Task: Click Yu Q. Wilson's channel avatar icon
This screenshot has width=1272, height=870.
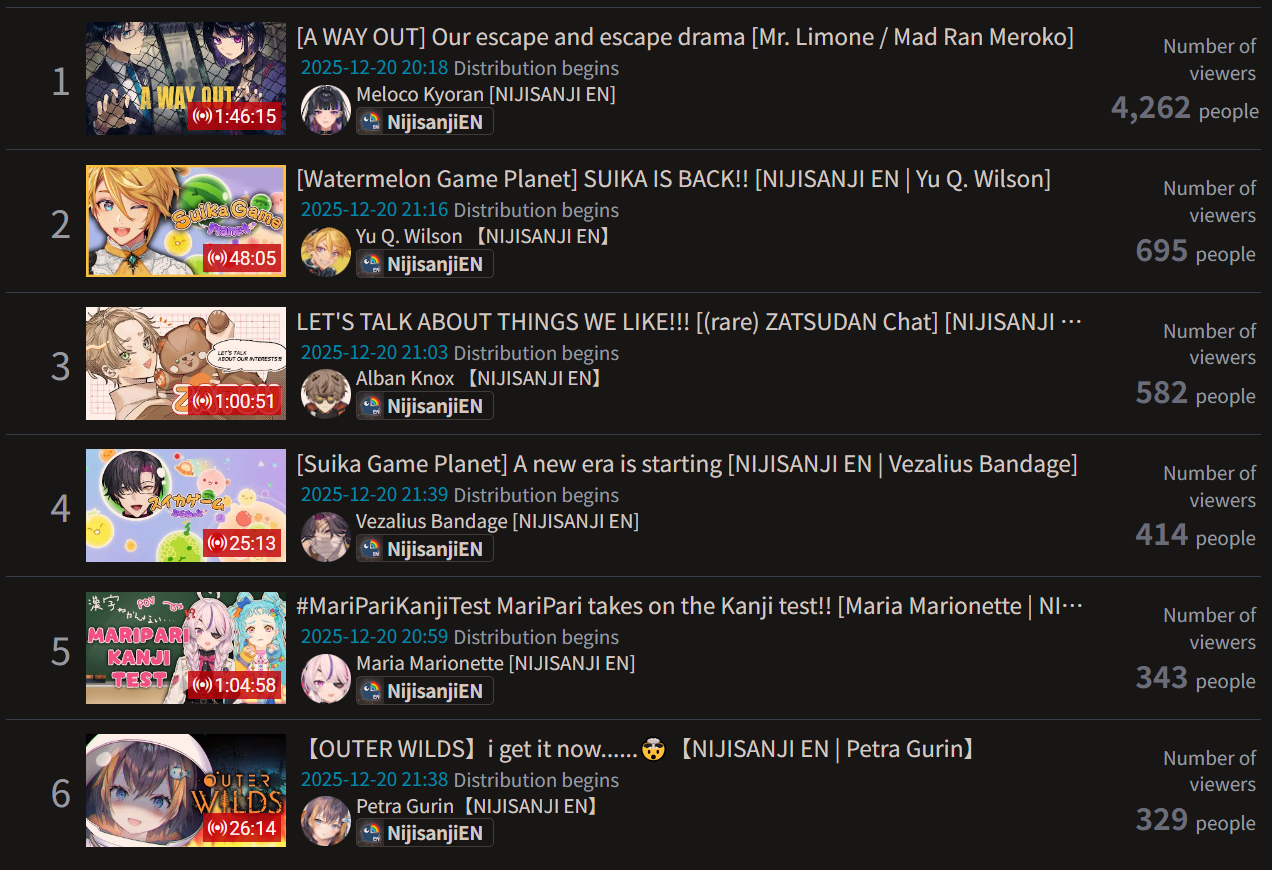Action: 325,252
